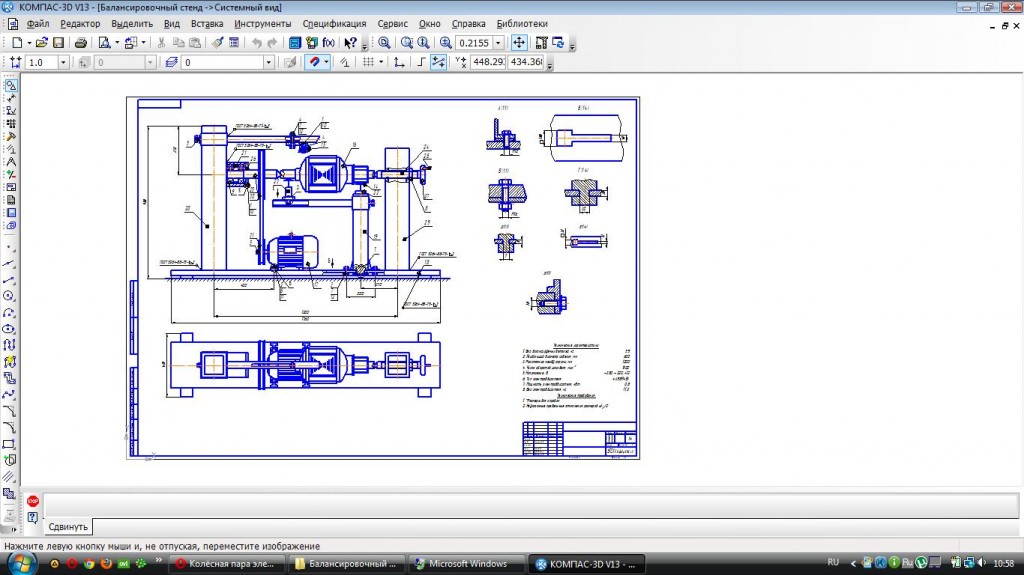Screen dimensions: 1024x575
Task: Switch to Microsoft Windows taskbar item
Action: click(x=466, y=563)
